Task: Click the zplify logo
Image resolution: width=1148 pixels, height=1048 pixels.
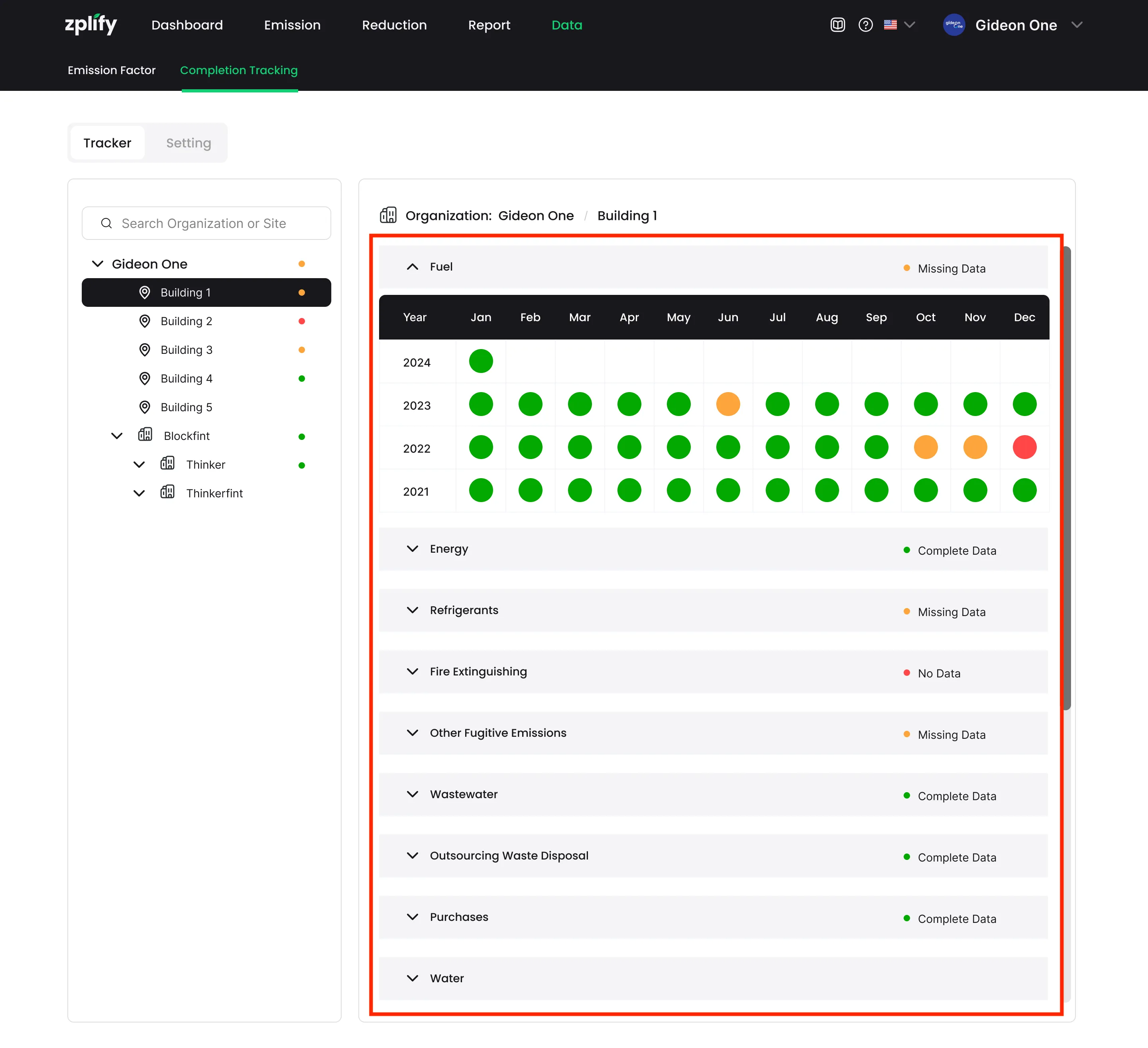Action: tap(90, 24)
